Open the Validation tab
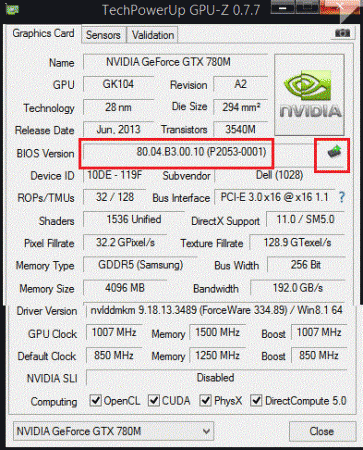 coord(153,35)
